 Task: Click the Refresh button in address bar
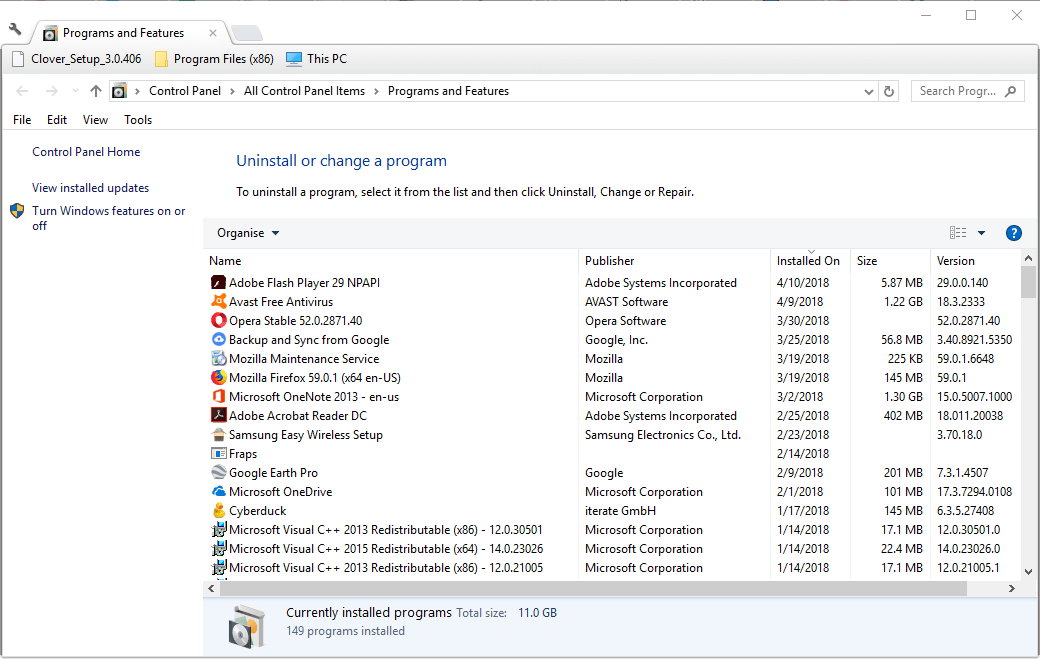click(889, 91)
